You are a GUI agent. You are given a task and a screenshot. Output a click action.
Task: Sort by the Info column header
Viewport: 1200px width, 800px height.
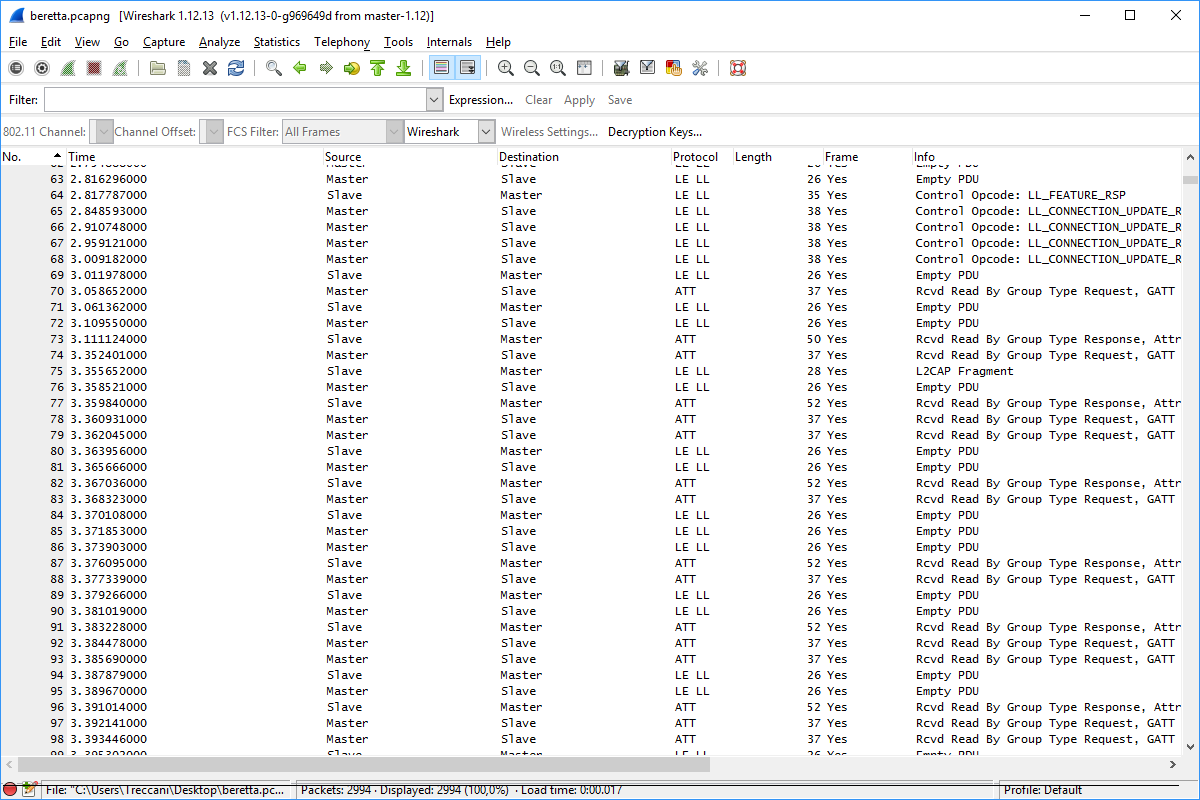coord(1047,157)
